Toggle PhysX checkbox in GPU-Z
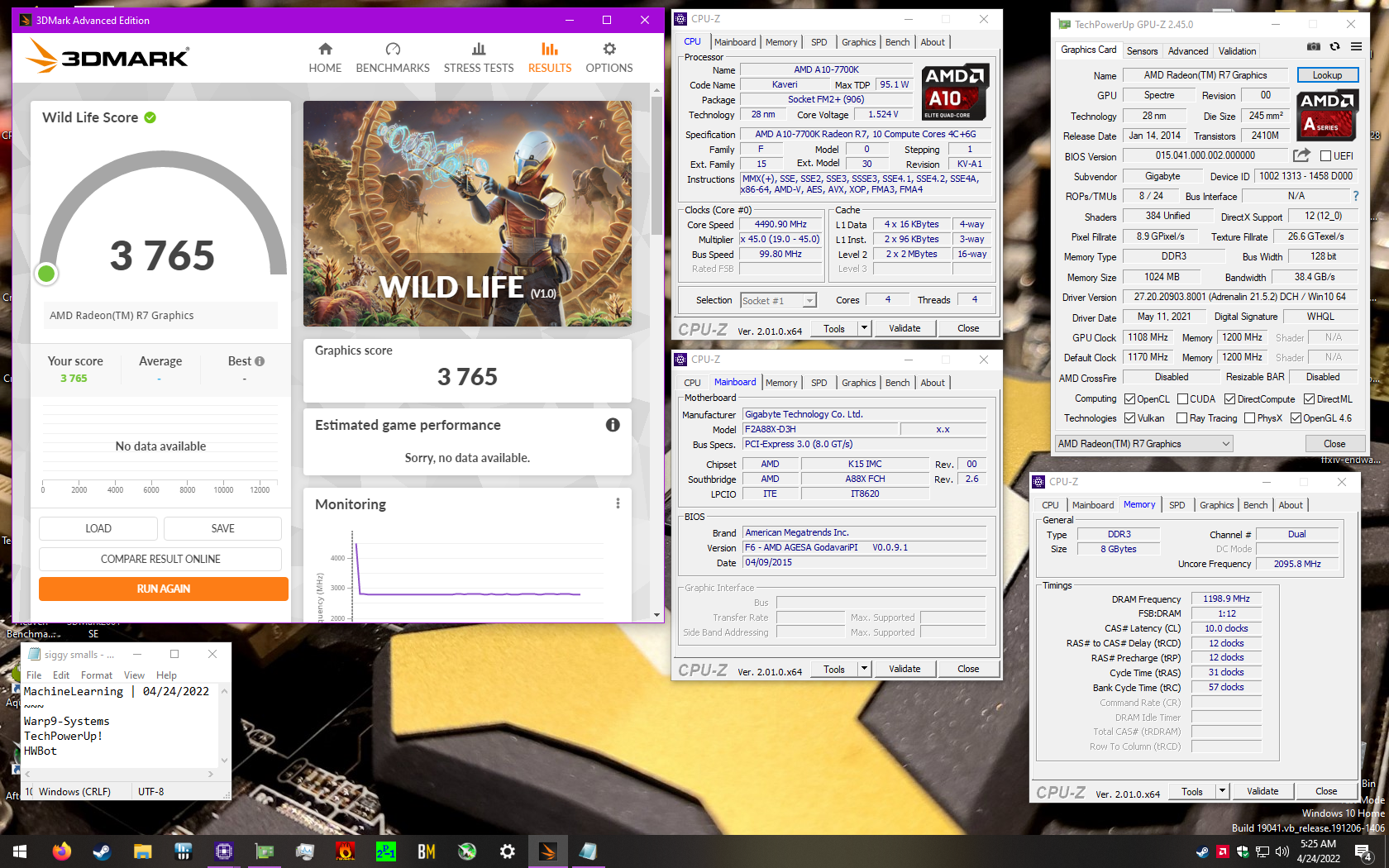Viewport: 1389px width, 868px height. pyautogui.click(x=1249, y=418)
